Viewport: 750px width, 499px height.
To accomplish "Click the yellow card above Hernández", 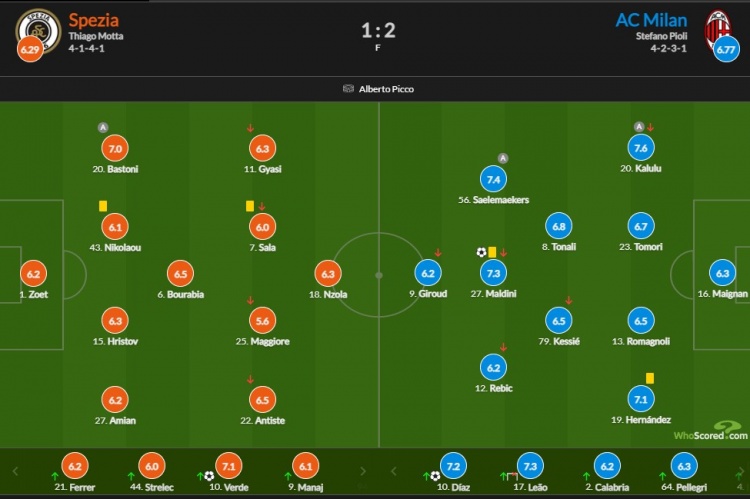I will [650, 378].
